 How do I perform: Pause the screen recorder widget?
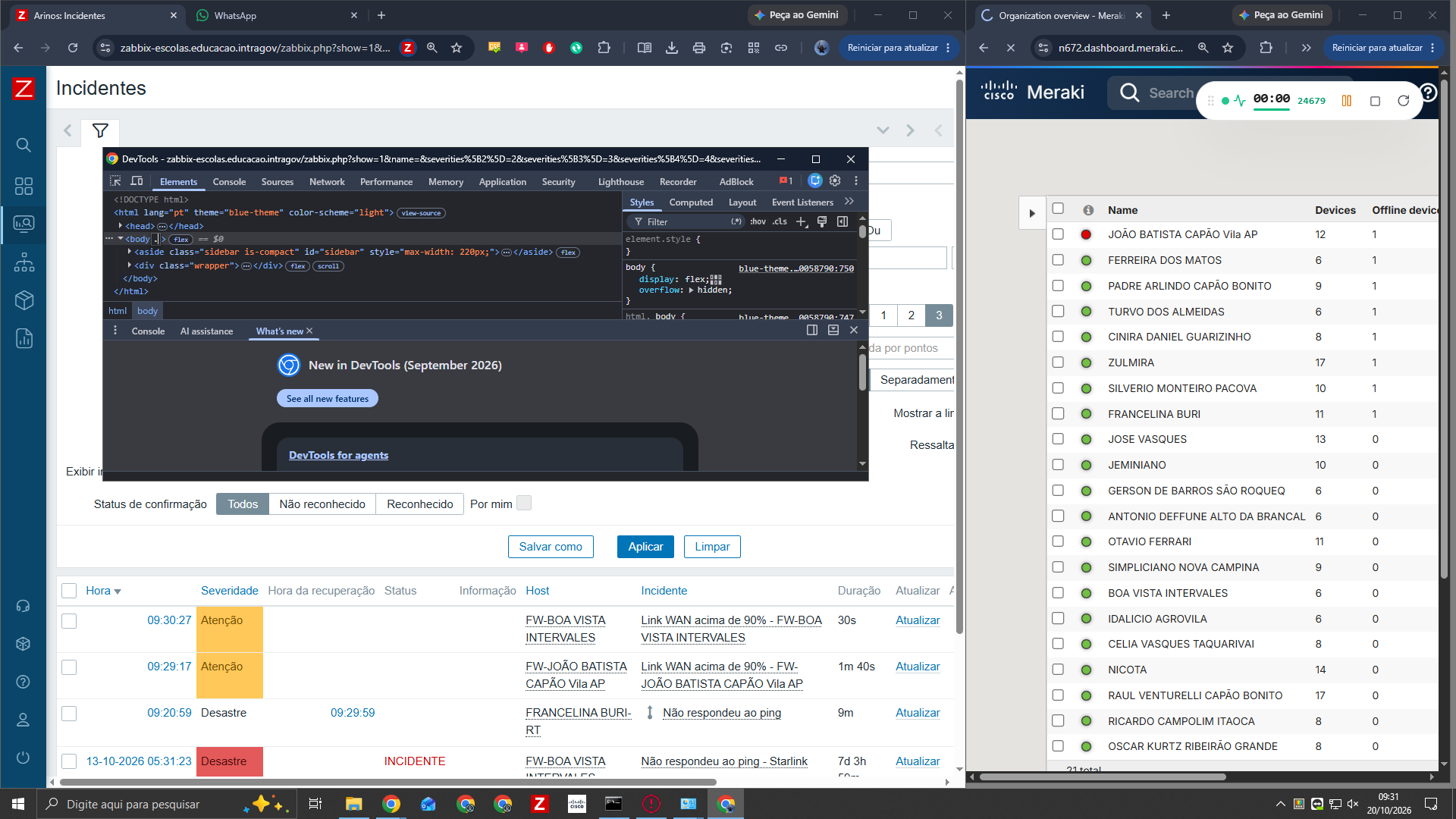click(x=1347, y=101)
